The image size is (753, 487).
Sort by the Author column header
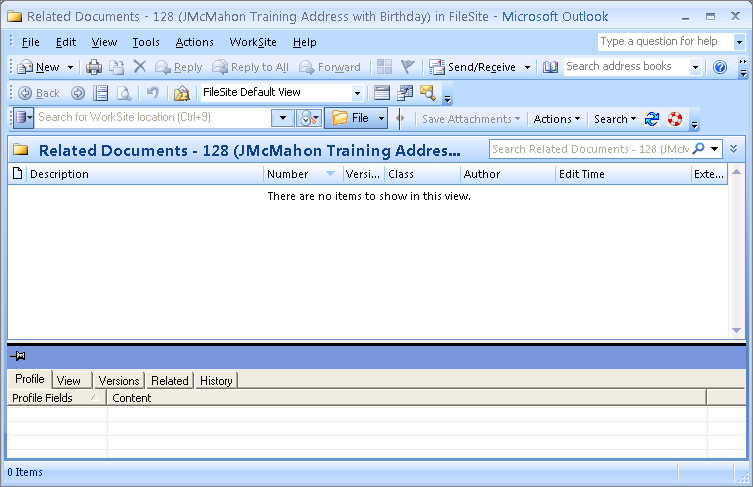[508, 174]
